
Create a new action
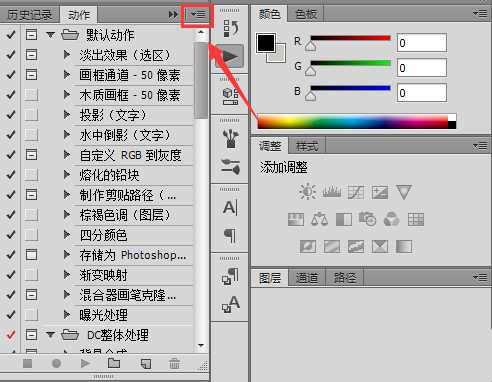click(146, 363)
